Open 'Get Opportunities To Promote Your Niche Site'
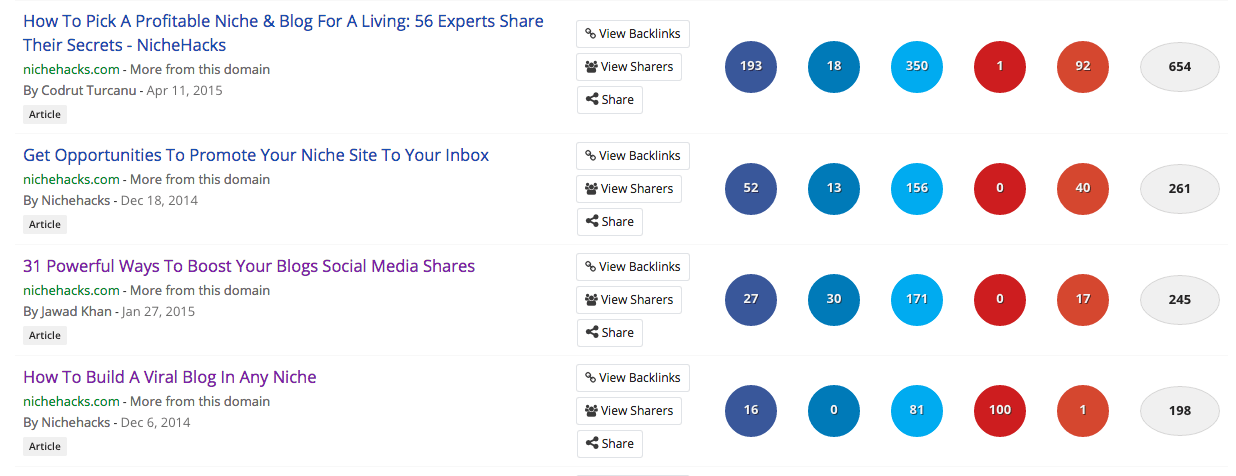The width and height of the screenshot is (1236, 476). click(256, 155)
